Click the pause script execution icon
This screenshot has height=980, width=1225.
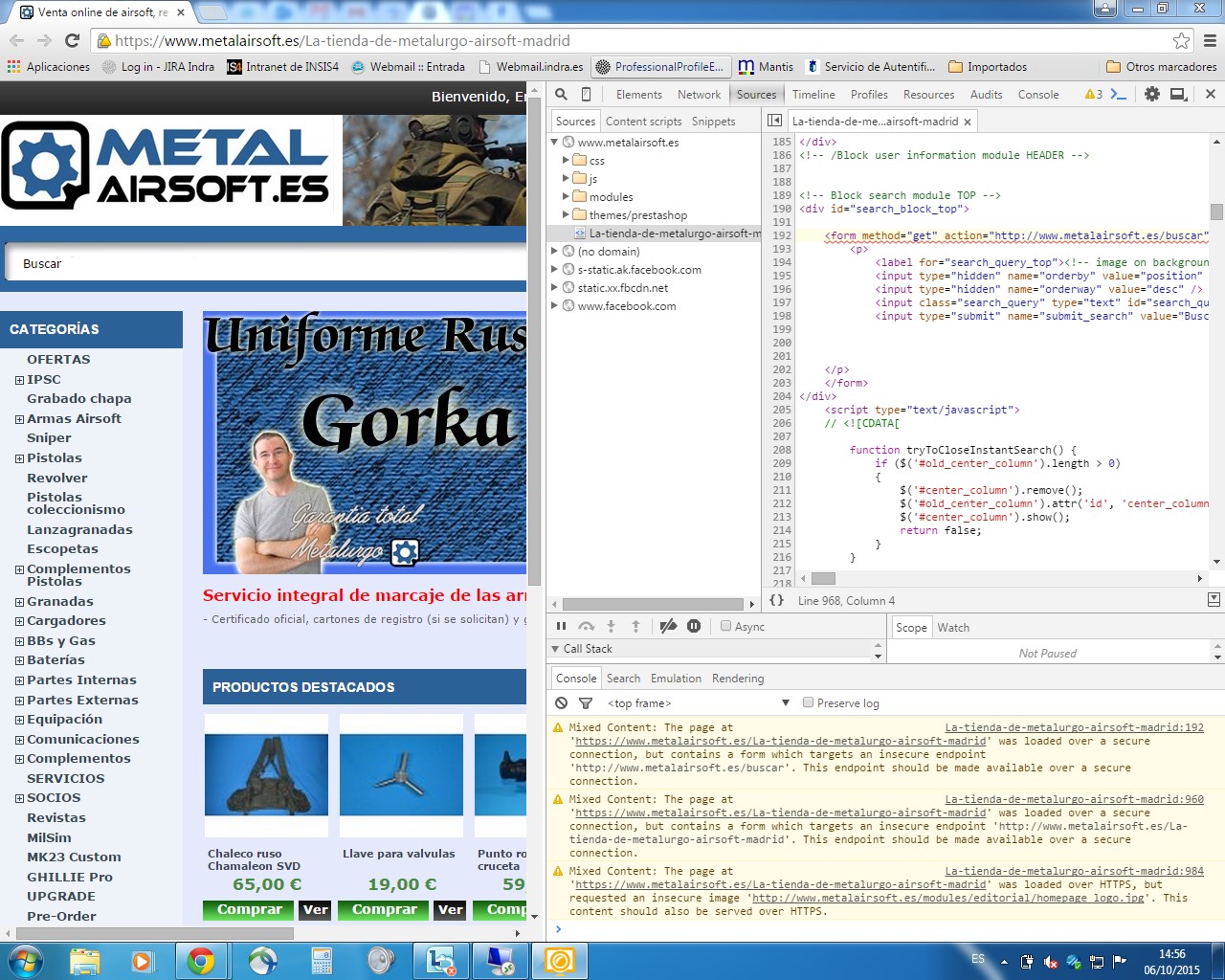561,626
